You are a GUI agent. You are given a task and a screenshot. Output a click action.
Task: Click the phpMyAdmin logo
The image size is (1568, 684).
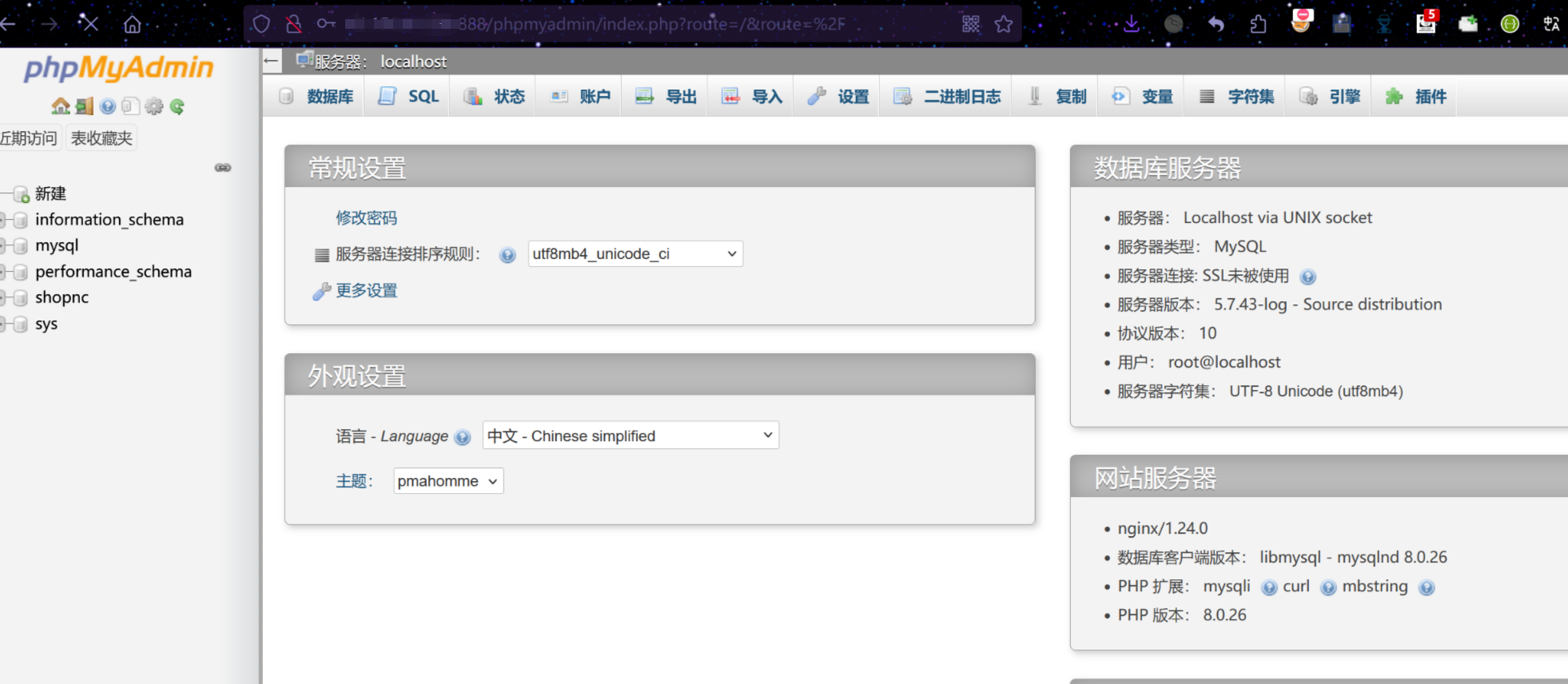[x=119, y=68]
